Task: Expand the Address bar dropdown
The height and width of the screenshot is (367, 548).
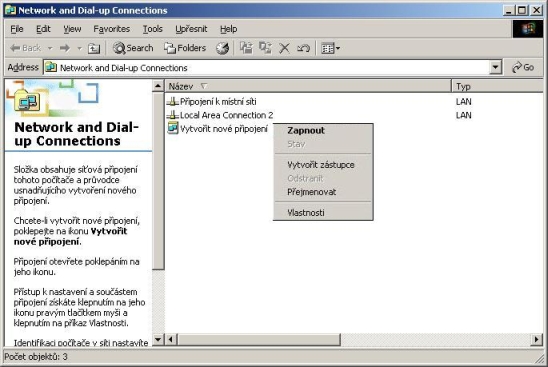Action: coord(495,67)
